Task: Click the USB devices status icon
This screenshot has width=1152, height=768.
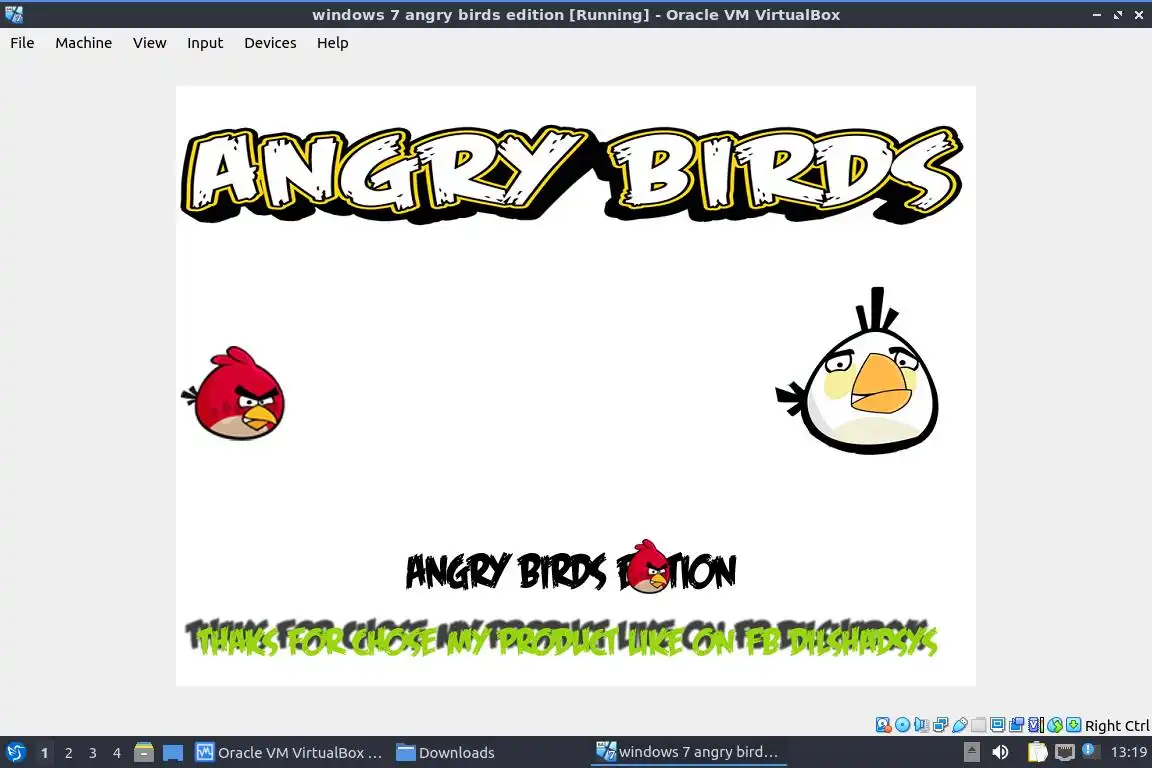Action: [960, 725]
